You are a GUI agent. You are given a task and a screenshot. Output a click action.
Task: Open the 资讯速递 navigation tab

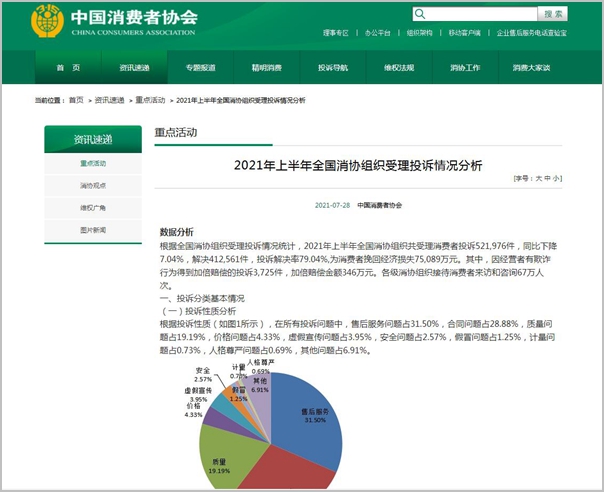point(134,67)
